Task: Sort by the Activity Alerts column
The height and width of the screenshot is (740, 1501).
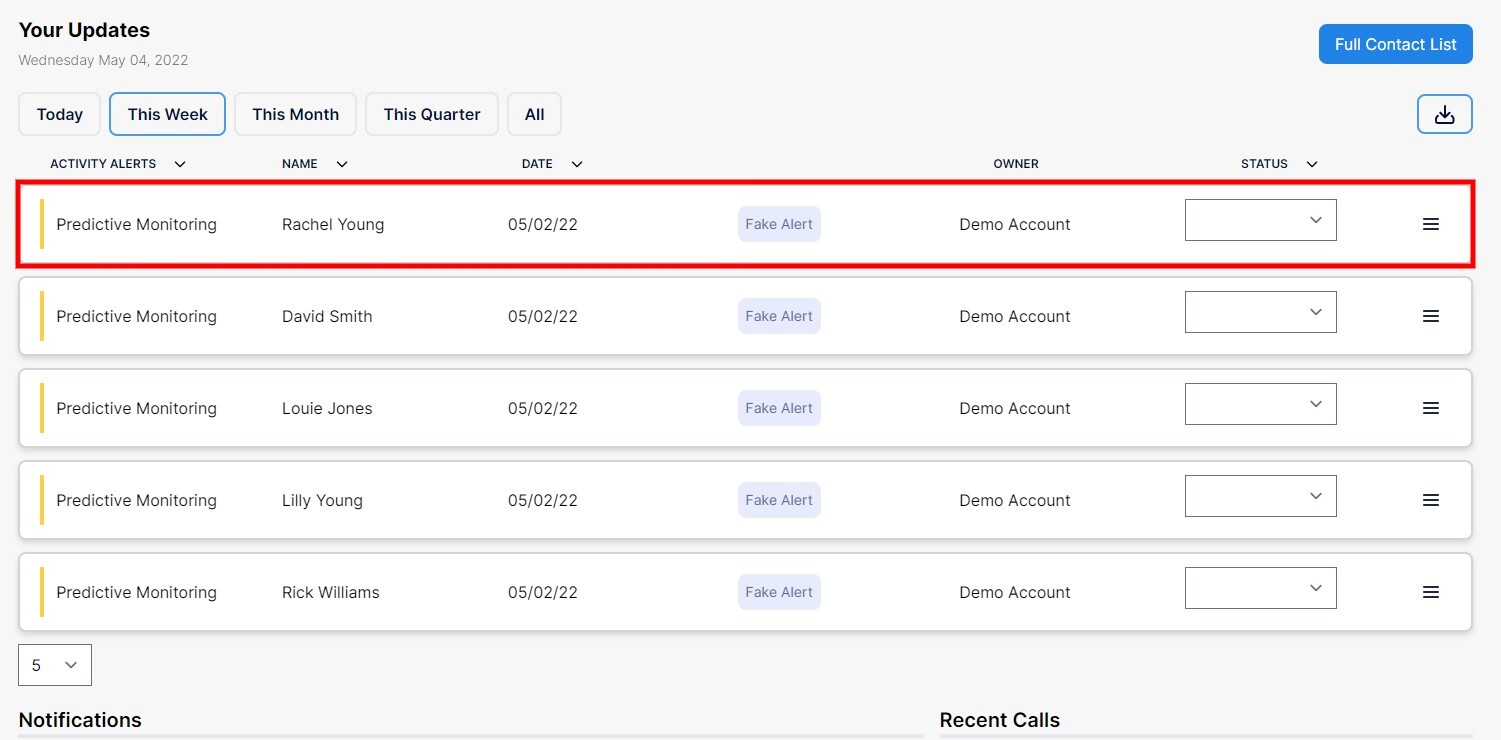Action: (x=180, y=163)
